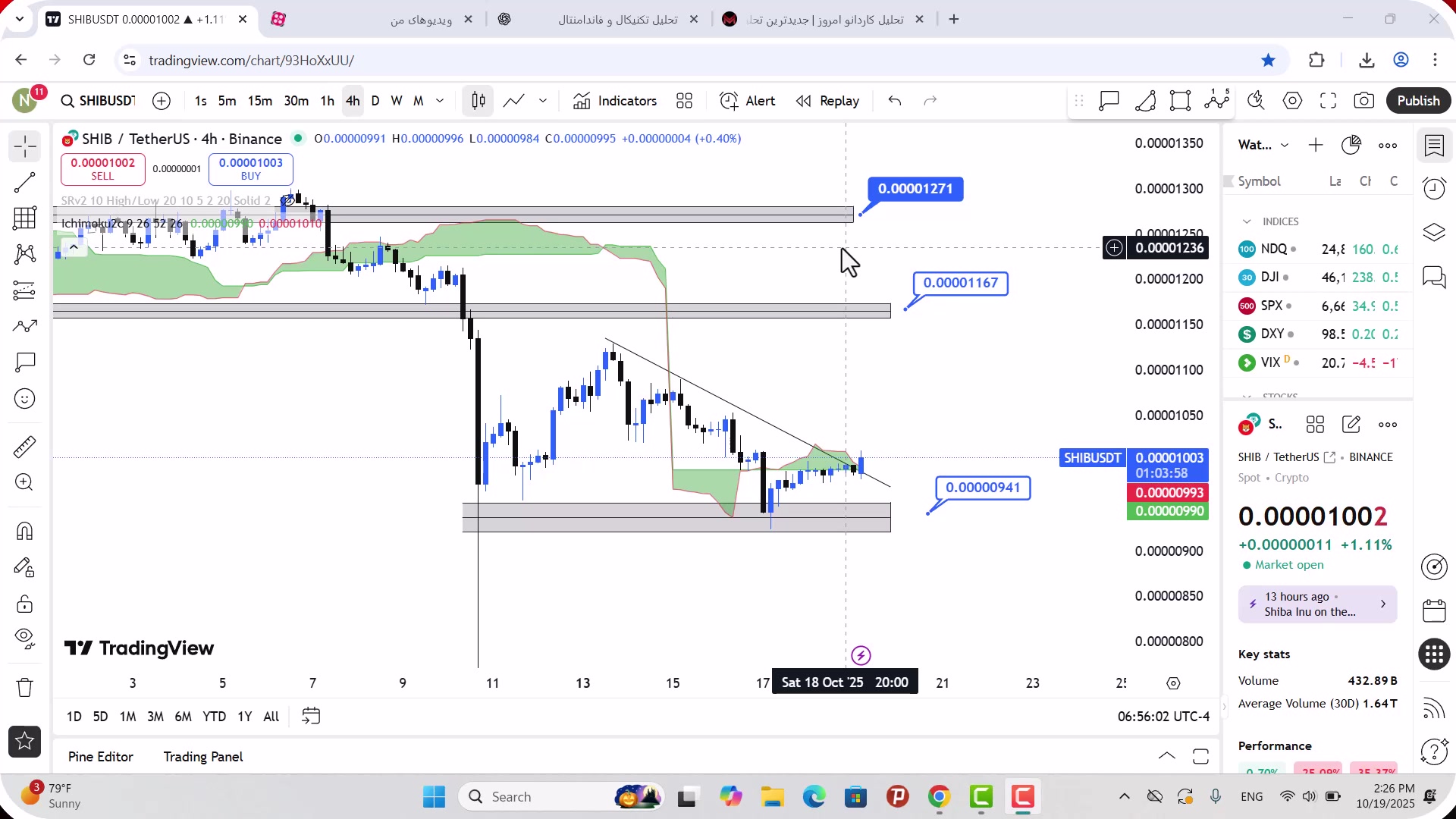Hide all drawings with eye icon
Screen dimensions: 1456x819
24,640
